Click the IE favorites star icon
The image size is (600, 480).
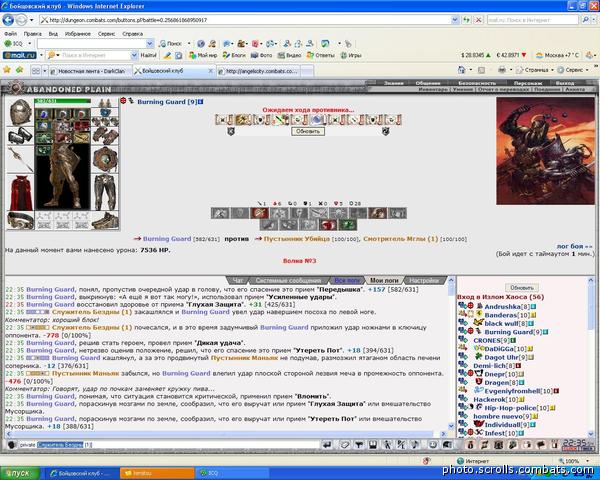click(7, 70)
